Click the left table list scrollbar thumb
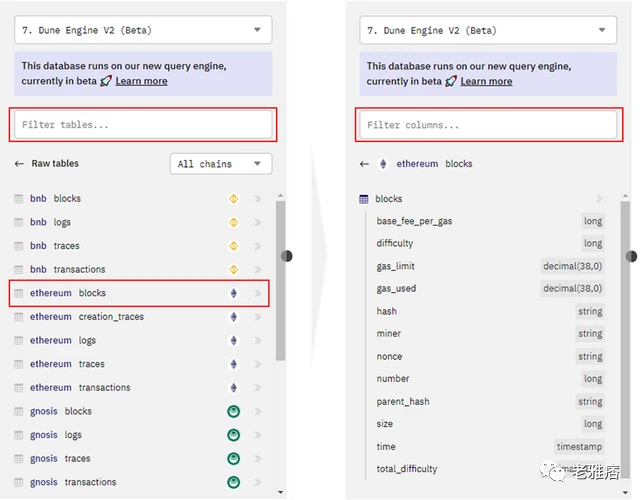The height and width of the screenshot is (500, 640). [x=280, y=281]
